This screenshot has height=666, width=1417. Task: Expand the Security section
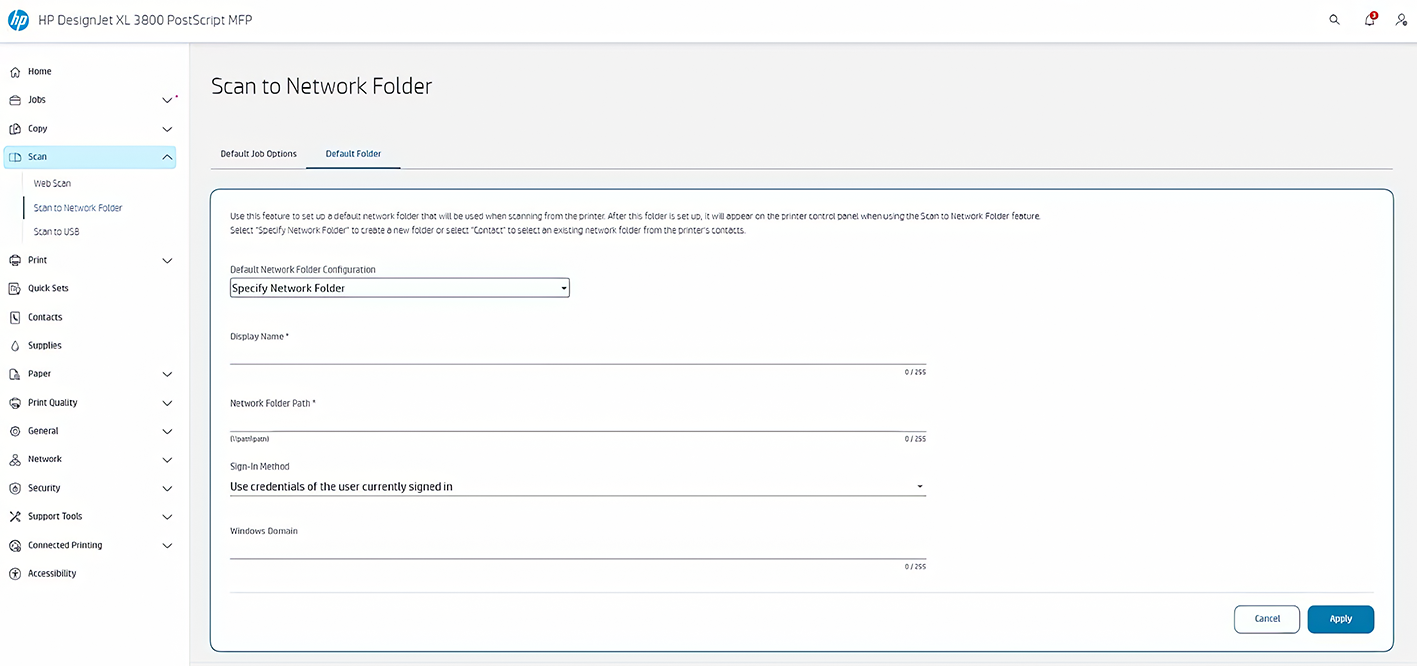click(167, 488)
